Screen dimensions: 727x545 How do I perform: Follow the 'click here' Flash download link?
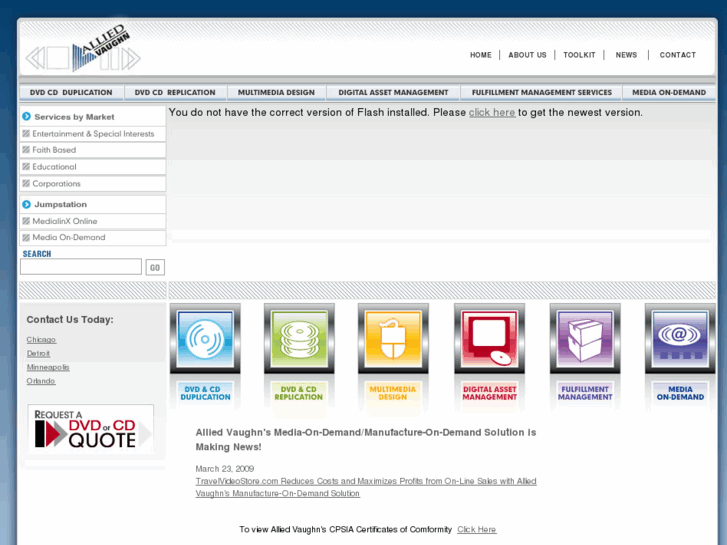492,112
